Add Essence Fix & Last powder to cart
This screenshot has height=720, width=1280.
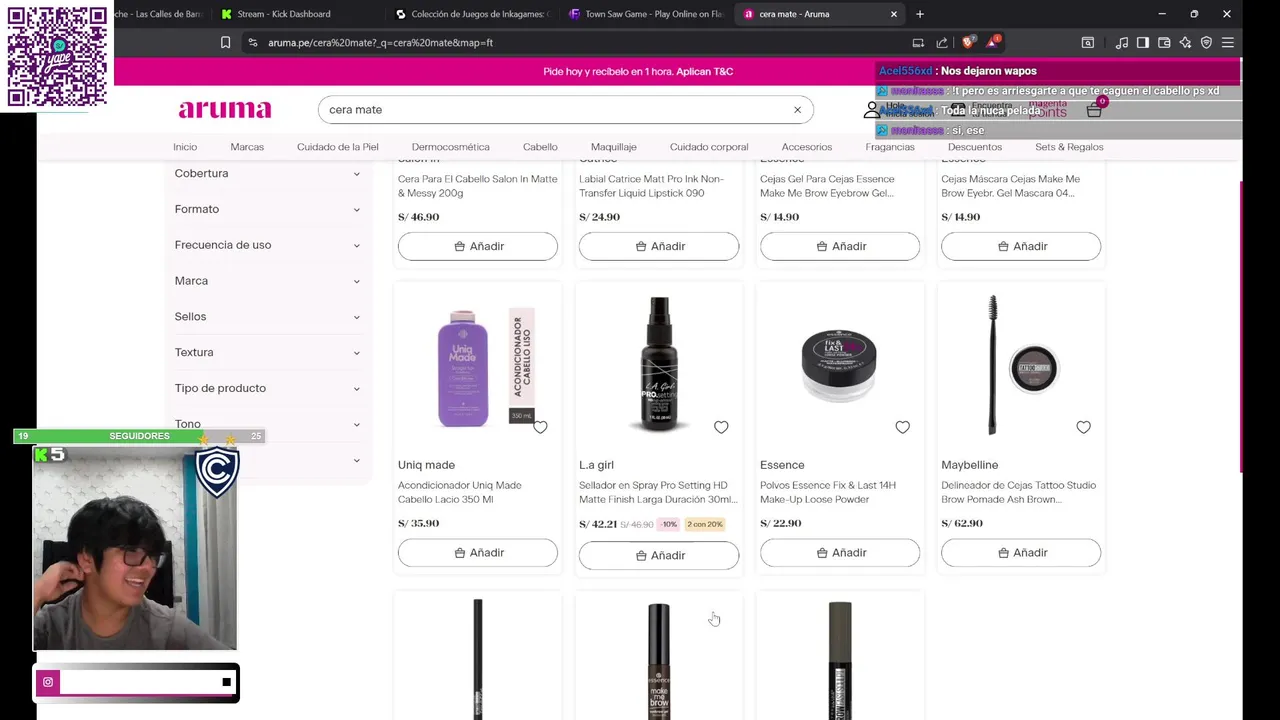[840, 553]
